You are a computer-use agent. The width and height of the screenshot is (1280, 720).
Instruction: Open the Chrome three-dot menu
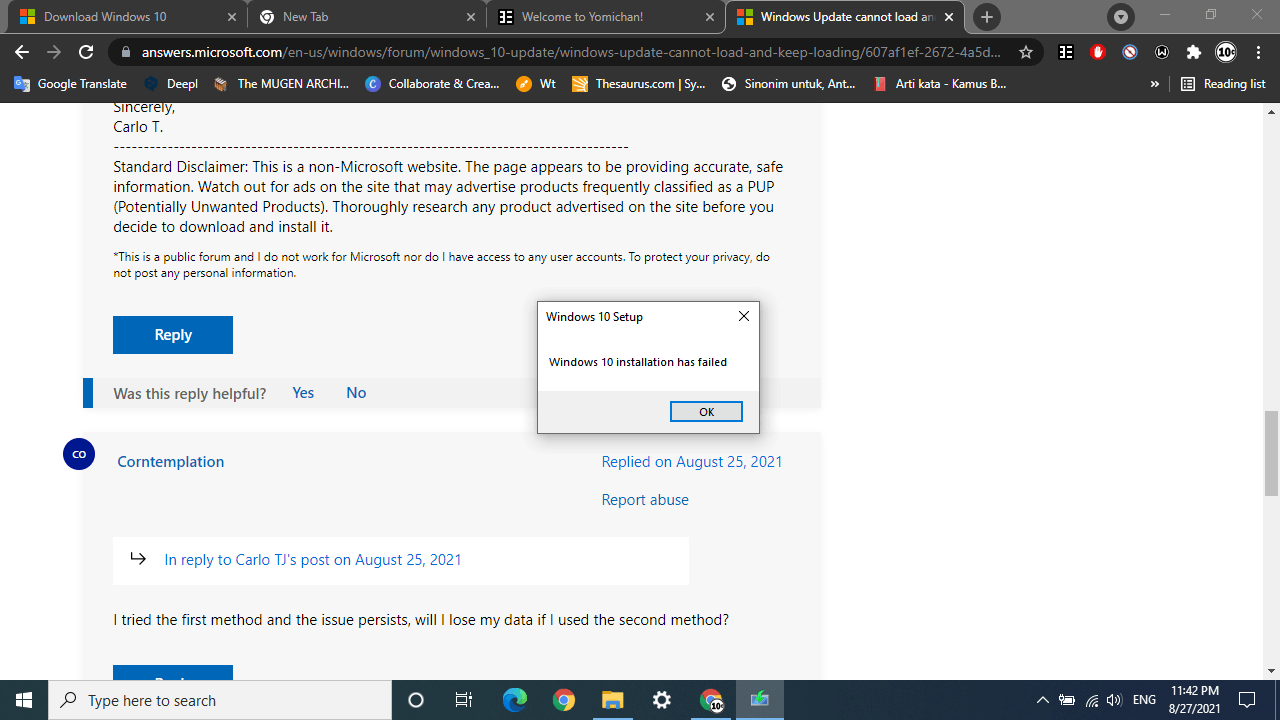1258,52
